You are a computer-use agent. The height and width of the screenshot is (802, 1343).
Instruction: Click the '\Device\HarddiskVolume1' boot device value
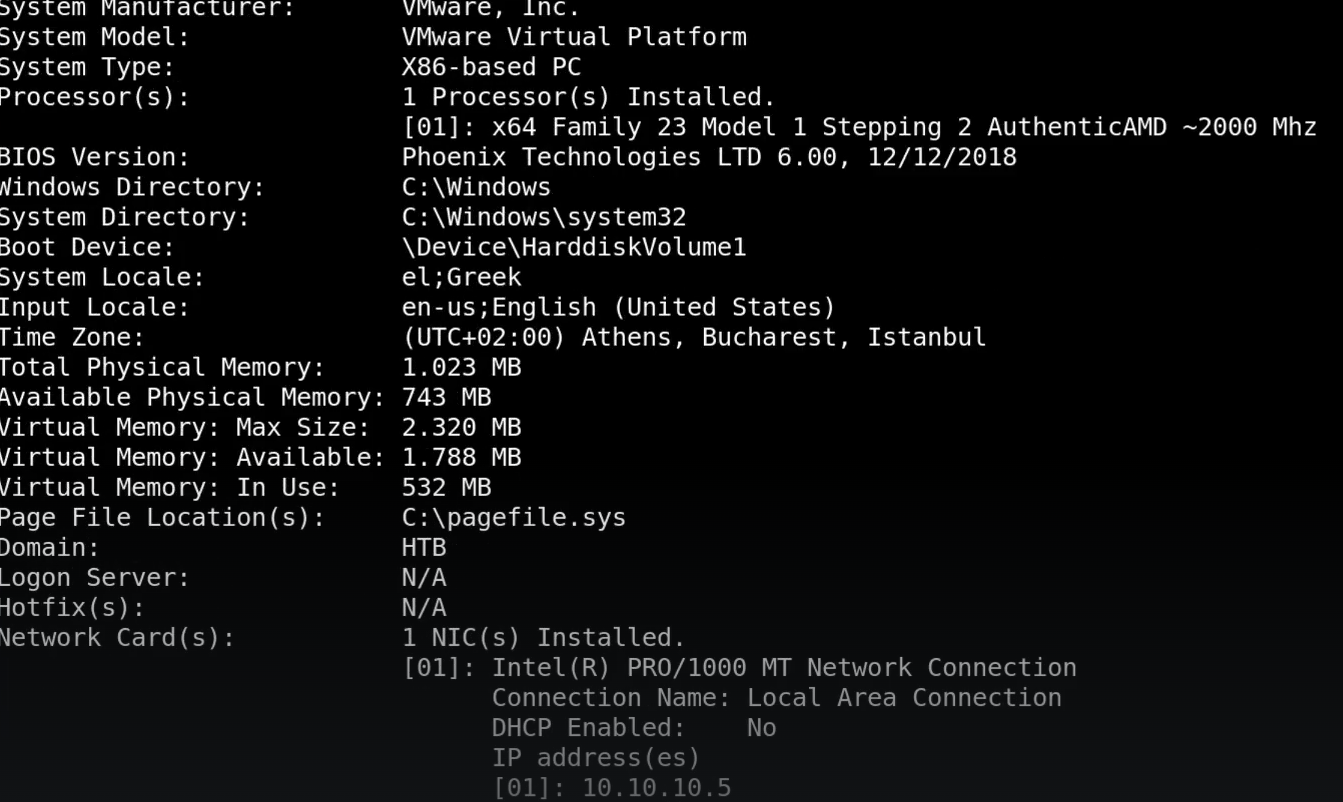coord(573,248)
